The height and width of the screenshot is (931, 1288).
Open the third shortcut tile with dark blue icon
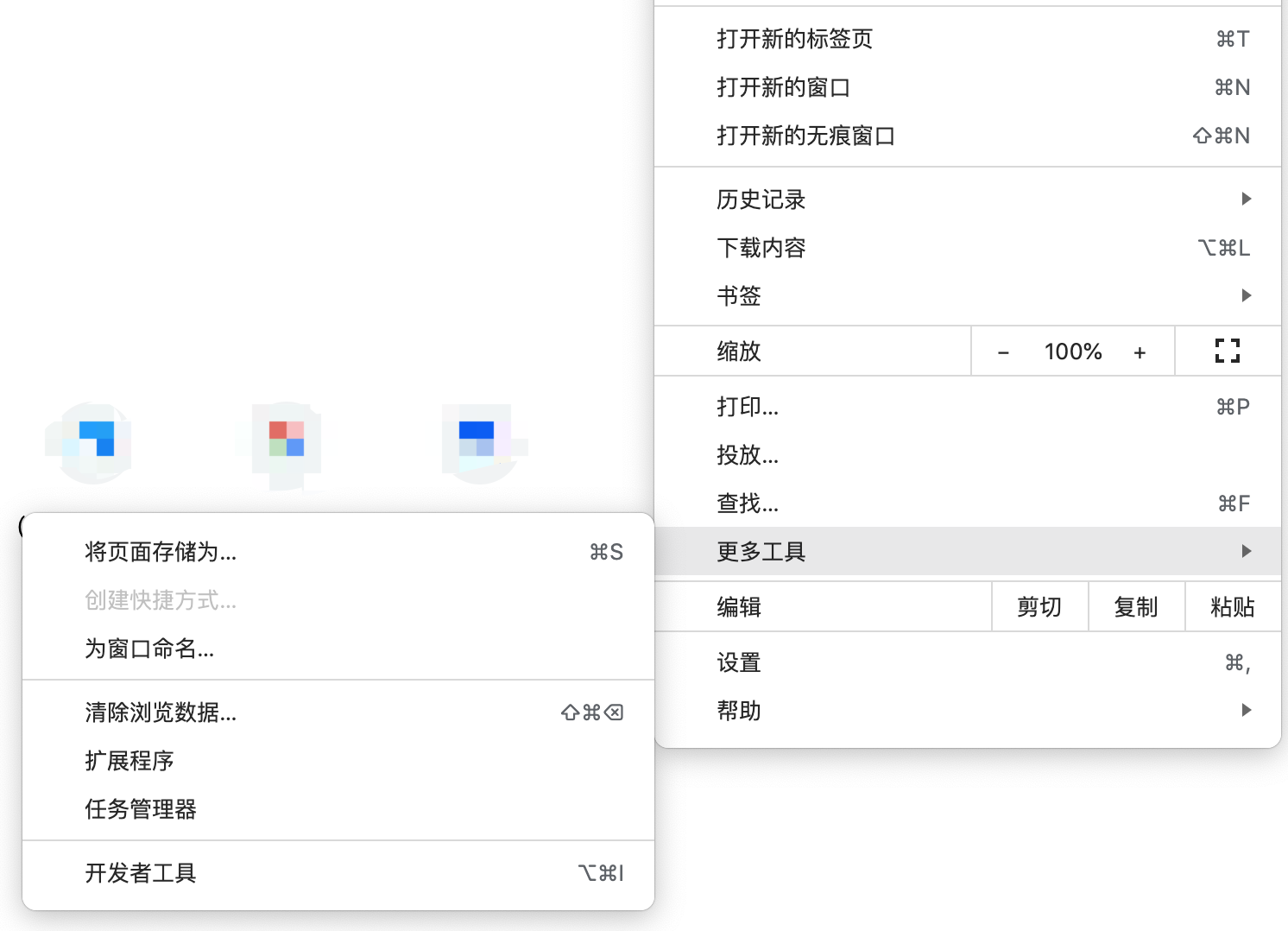(480, 442)
